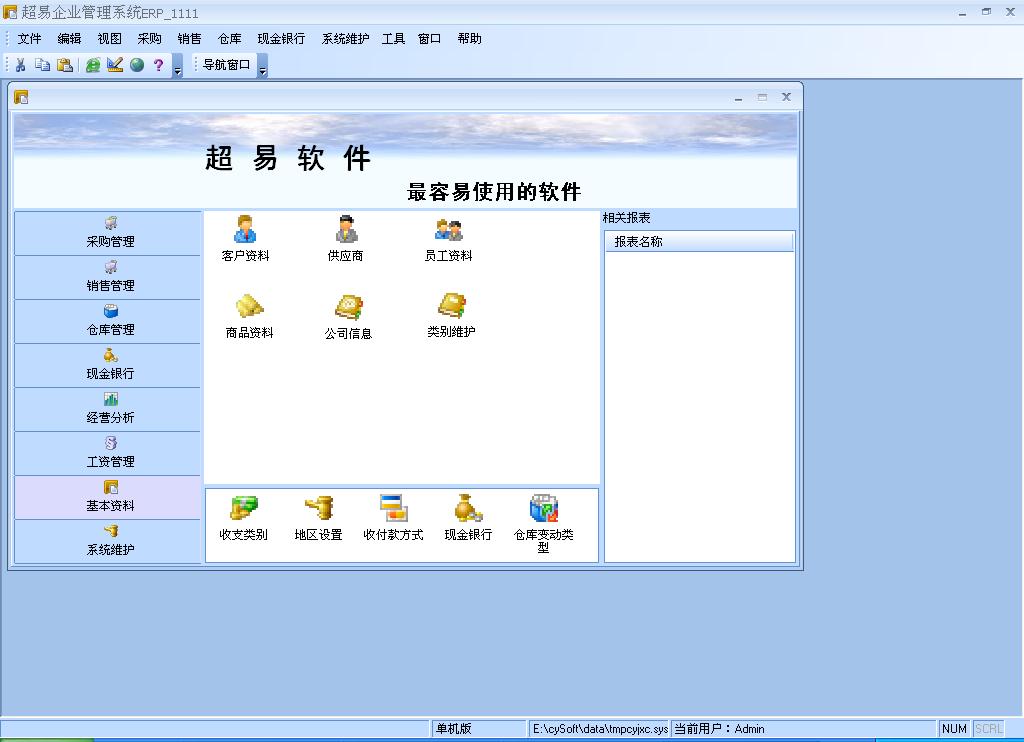Click the green browser toolbar icon
This screenshot has width=1024, height=742.
(93, 65)
